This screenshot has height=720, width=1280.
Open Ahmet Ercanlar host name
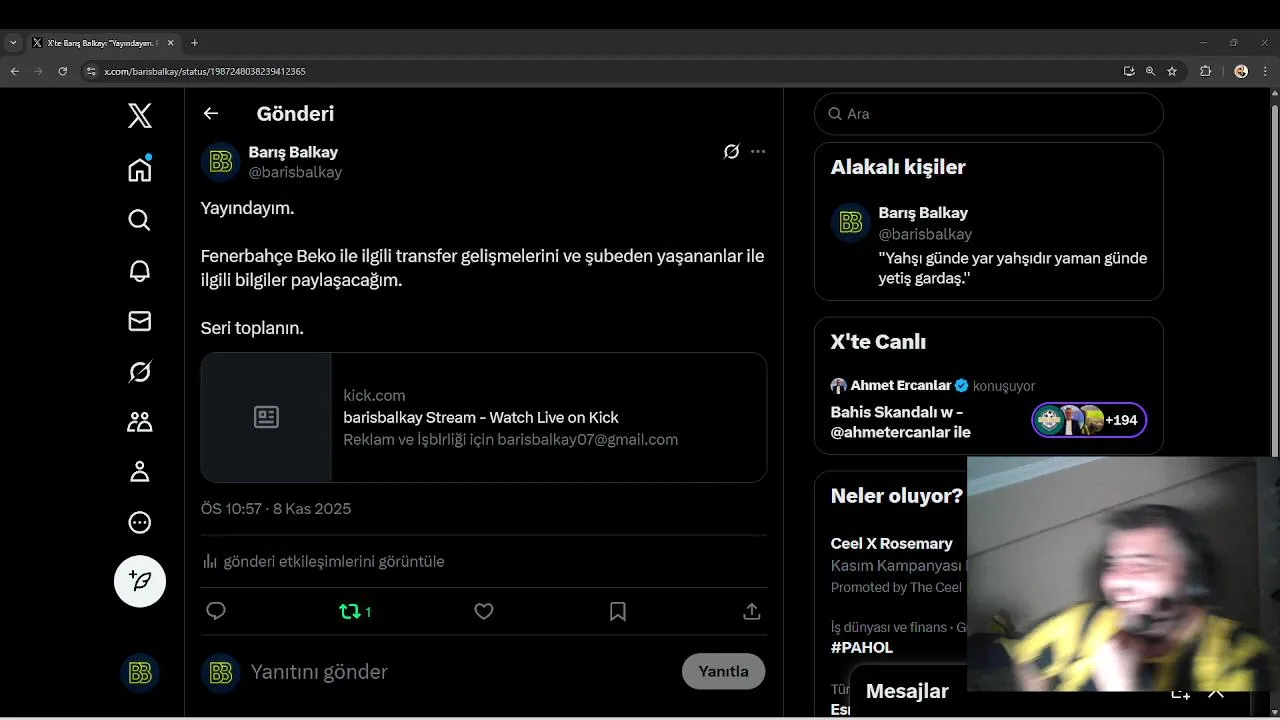click(x=901, y=386)
